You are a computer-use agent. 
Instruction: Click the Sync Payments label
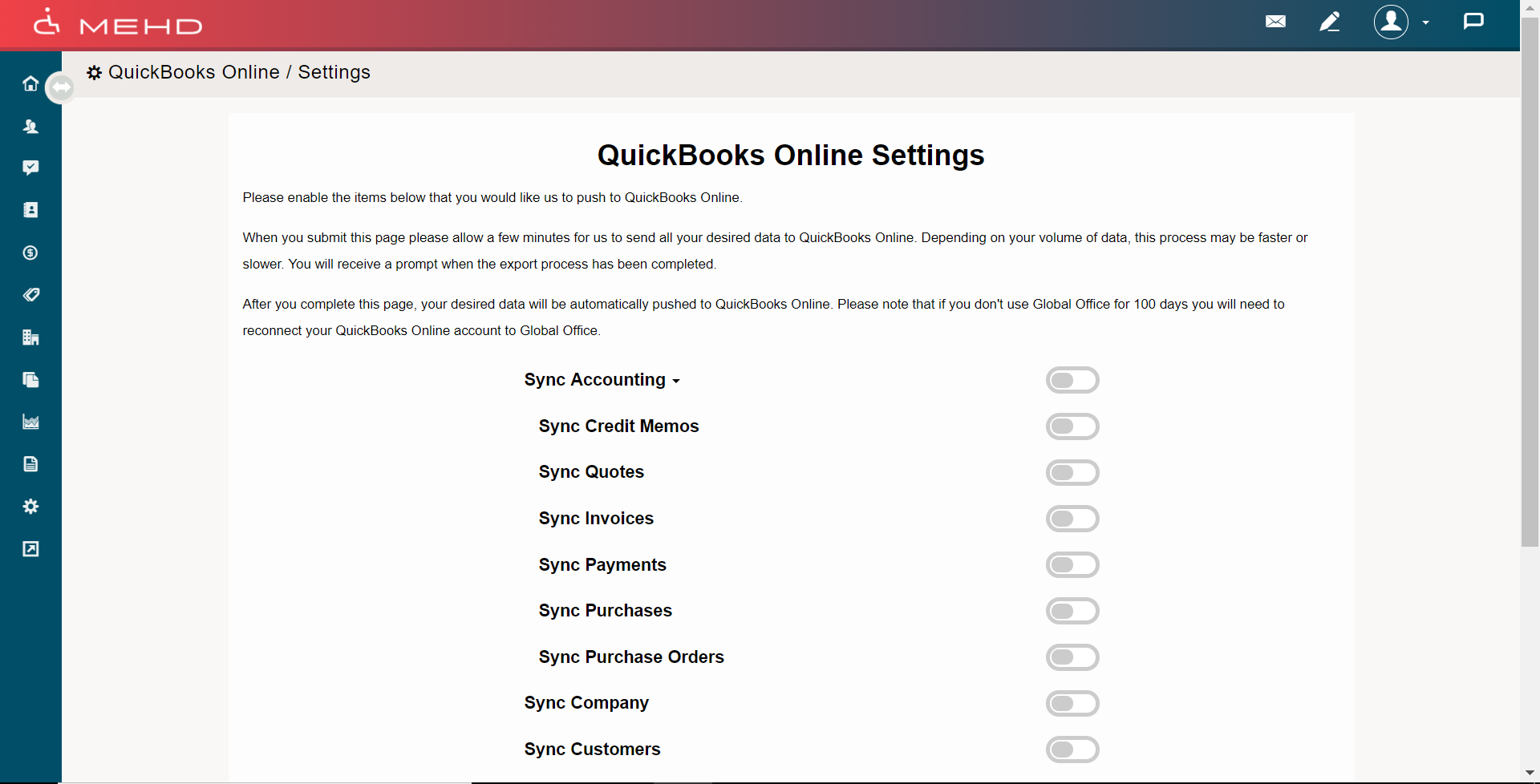tap(602, 565)
